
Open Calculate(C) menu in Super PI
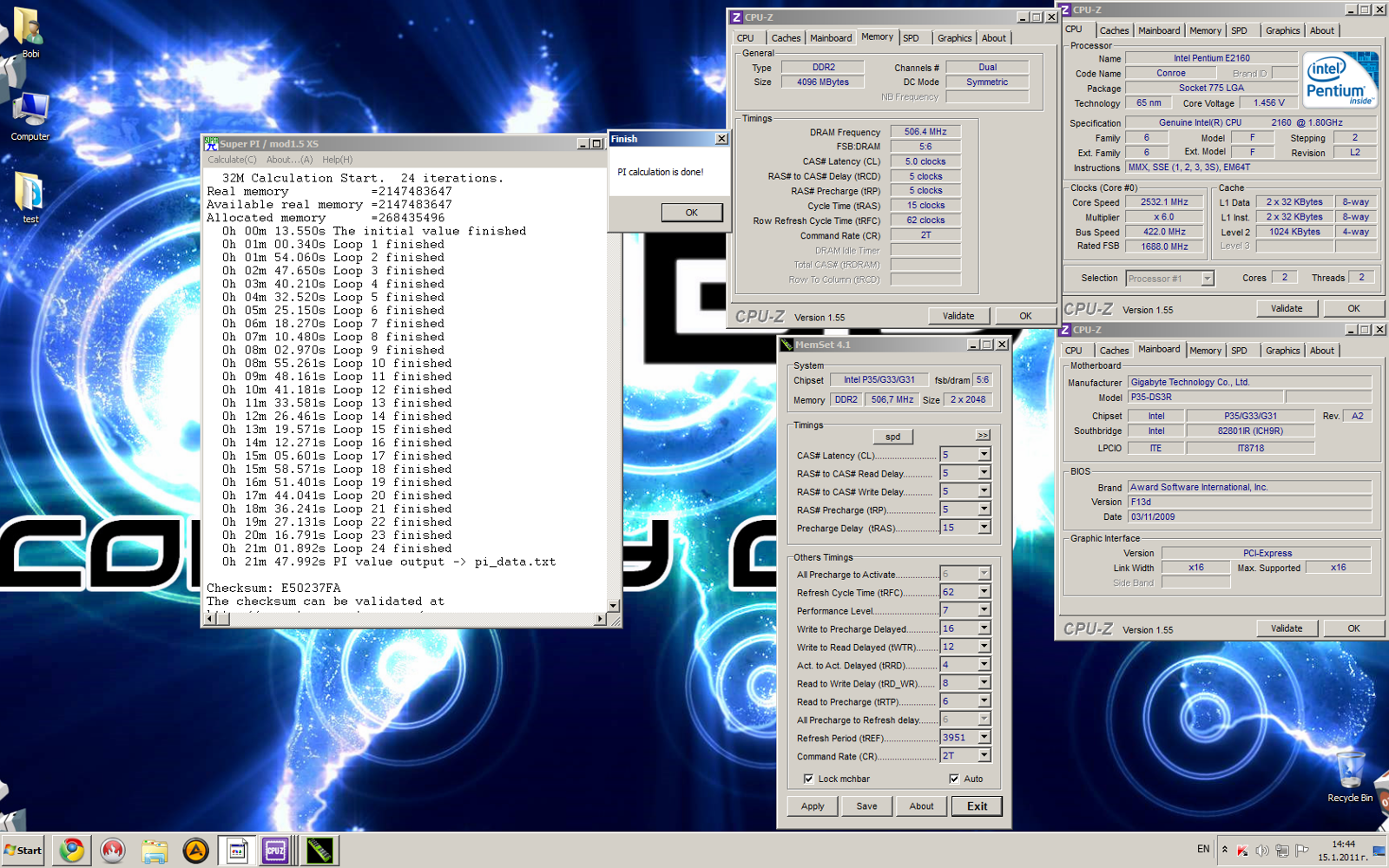pyautogui.click(x=232, y=160)
